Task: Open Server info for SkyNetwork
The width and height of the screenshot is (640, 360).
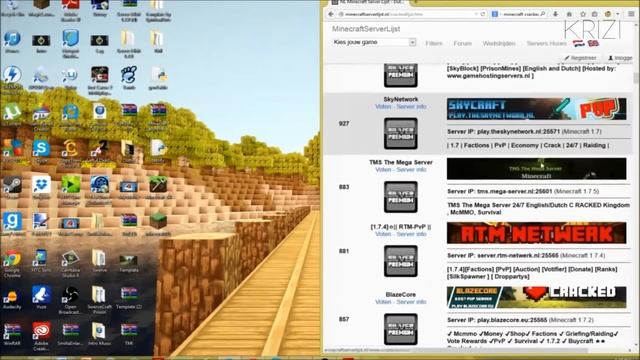Action: point(411,107)
